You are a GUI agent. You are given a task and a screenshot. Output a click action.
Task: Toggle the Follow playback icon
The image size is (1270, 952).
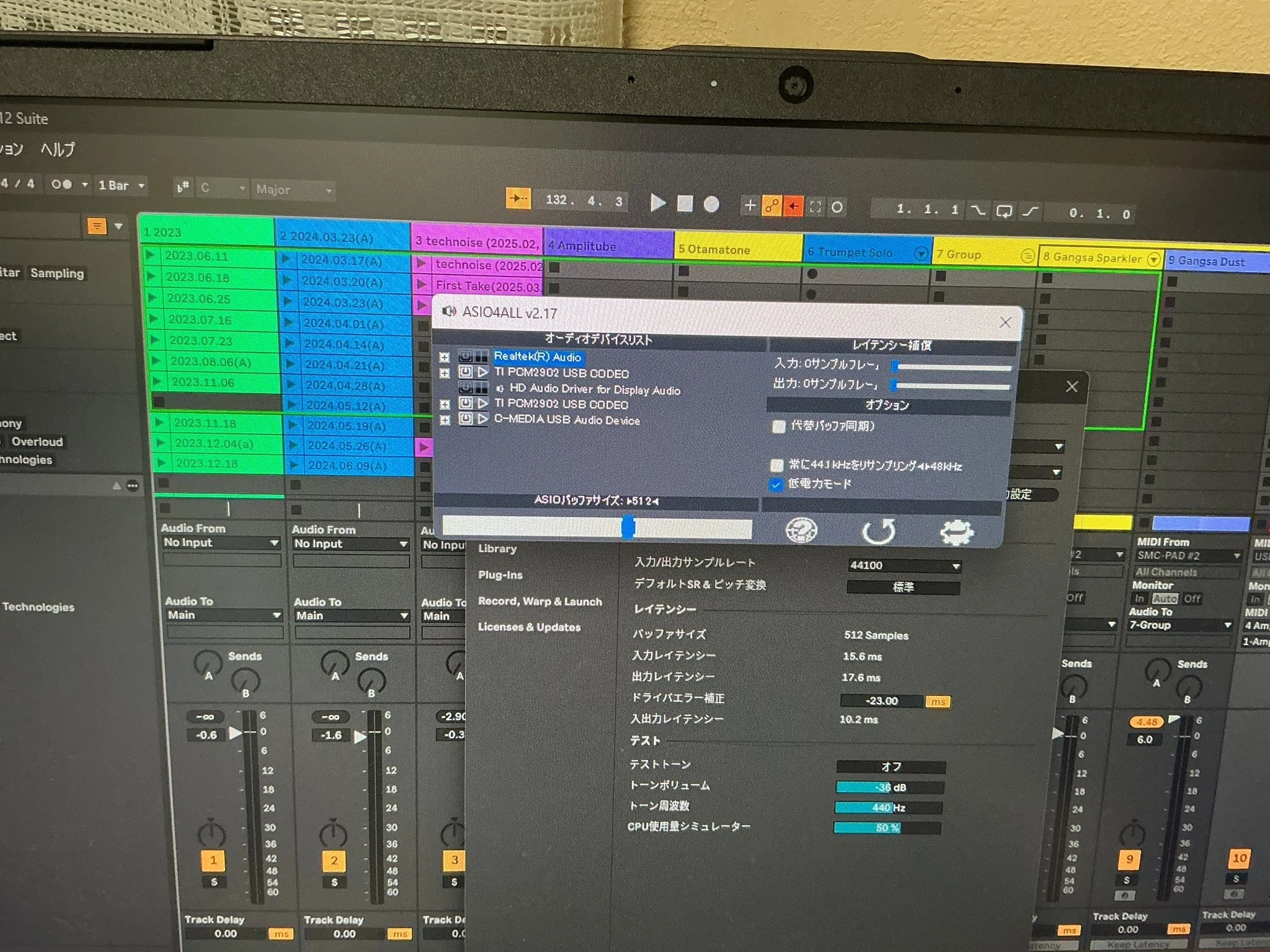518,198
